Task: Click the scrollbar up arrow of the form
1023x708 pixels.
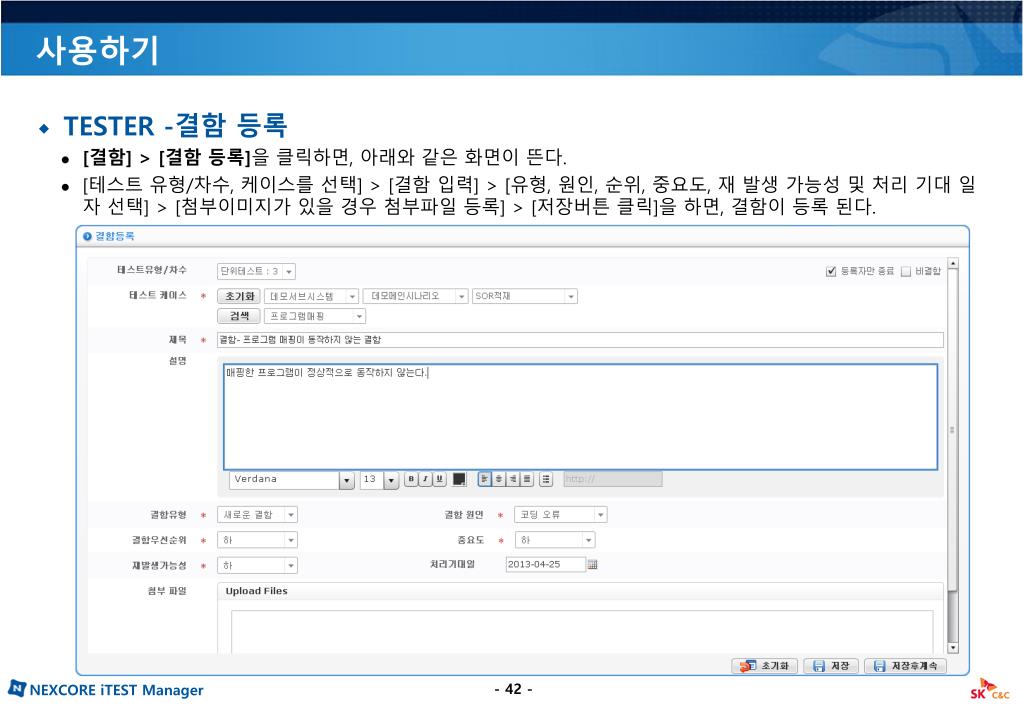Action: [x=953, y=263]
